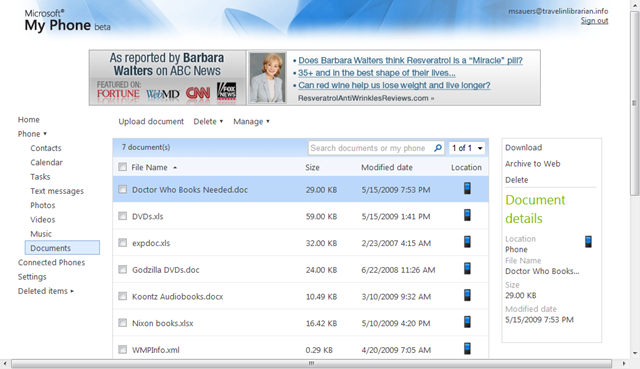Viewport: 640px width, 369px height.
Task: Click phone location icon in Koontz Audiobooks.docx row
Action: pos(467,295)
